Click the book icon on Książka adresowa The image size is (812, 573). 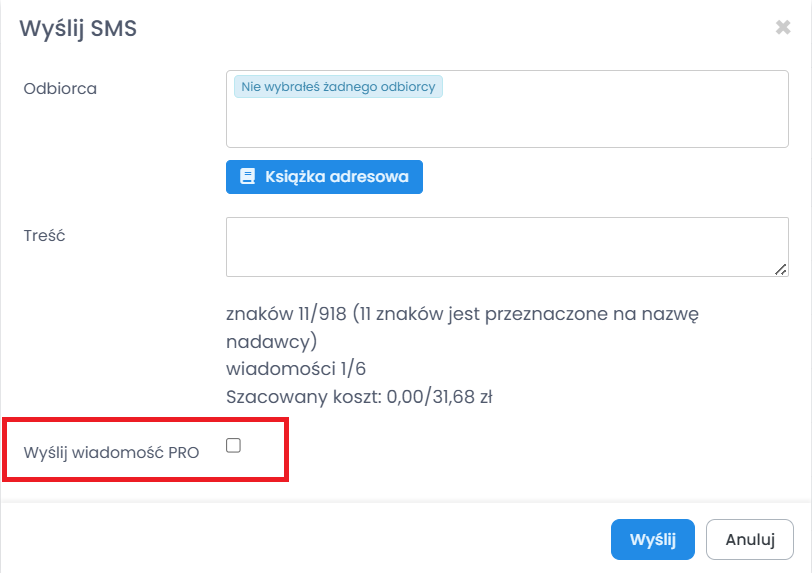(247, 177)
